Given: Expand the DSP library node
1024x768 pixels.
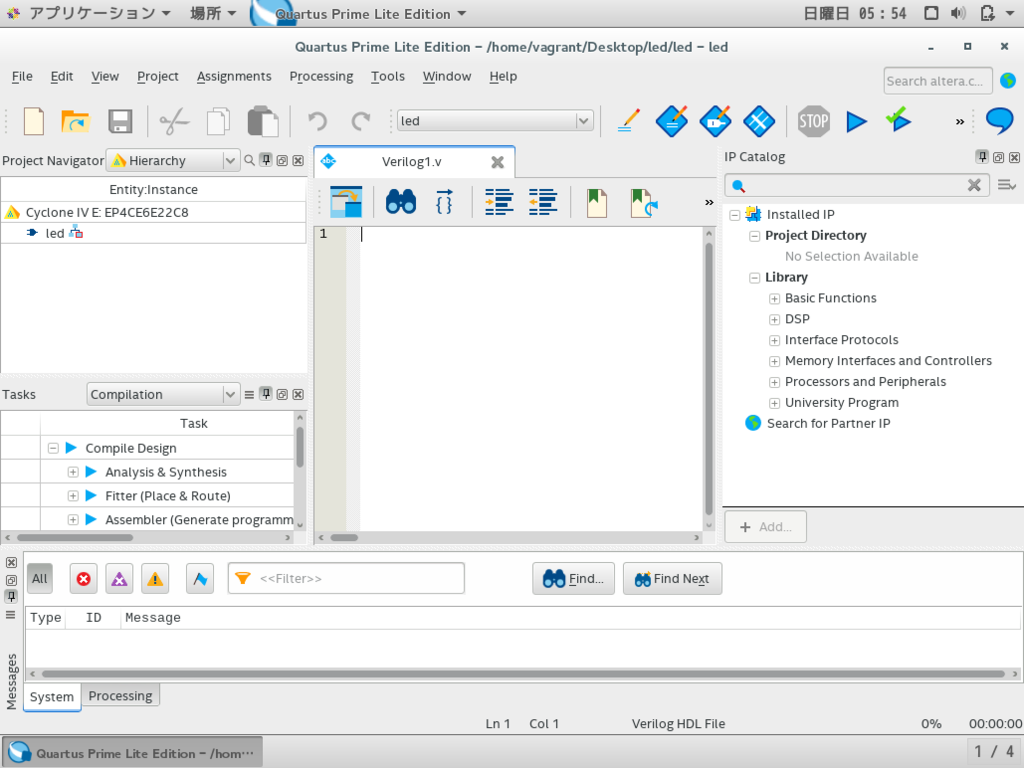Looking at the screenshot, I should [x=775, y=319].
